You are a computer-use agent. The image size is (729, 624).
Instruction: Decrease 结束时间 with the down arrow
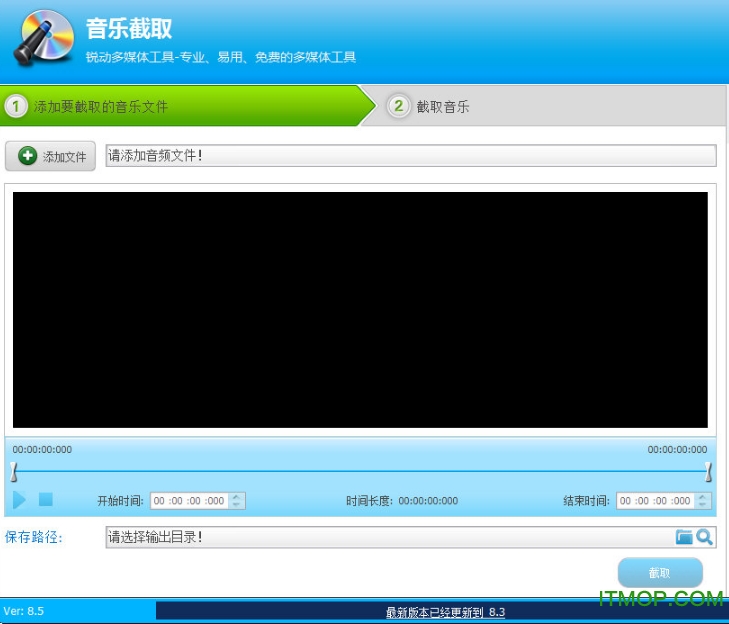[x=703, y=505]
